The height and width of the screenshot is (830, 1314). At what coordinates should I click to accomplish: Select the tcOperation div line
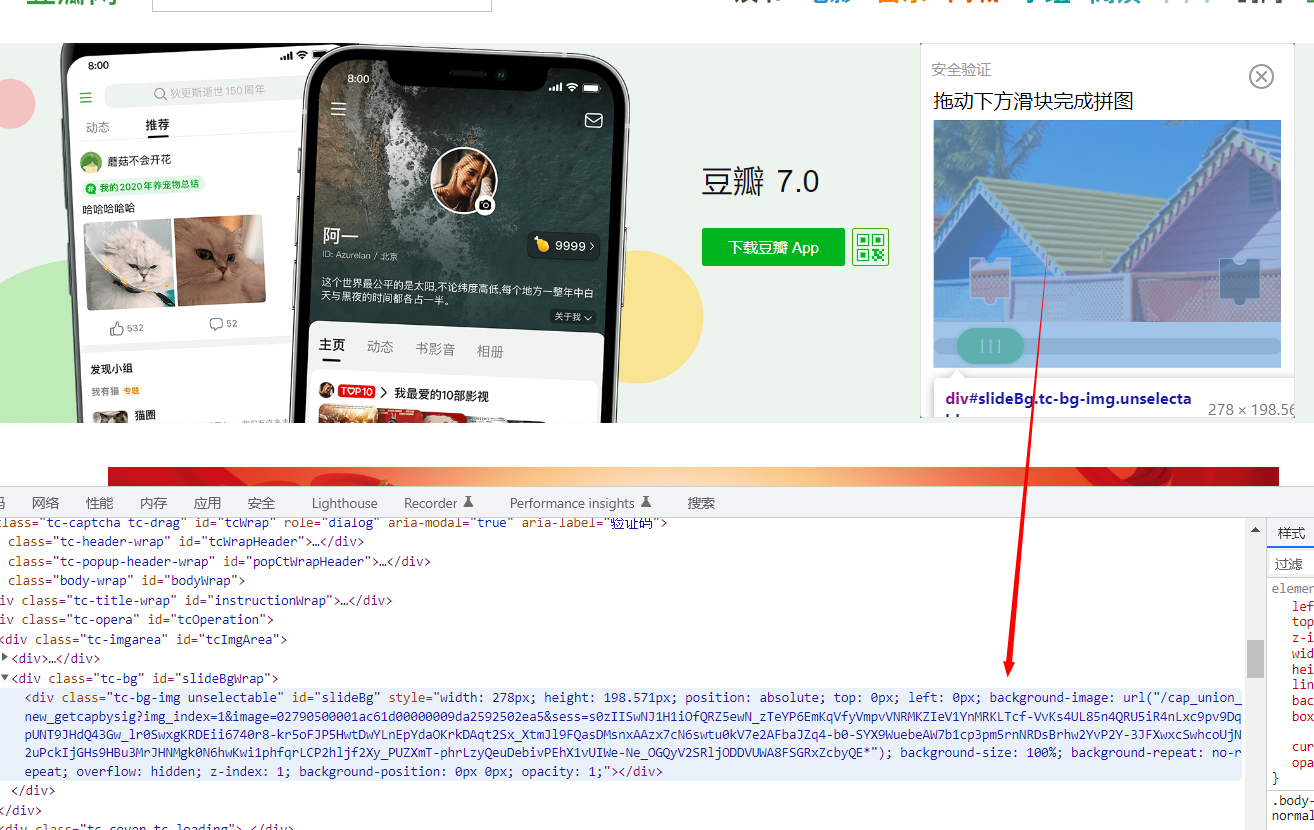coord(136,619)
